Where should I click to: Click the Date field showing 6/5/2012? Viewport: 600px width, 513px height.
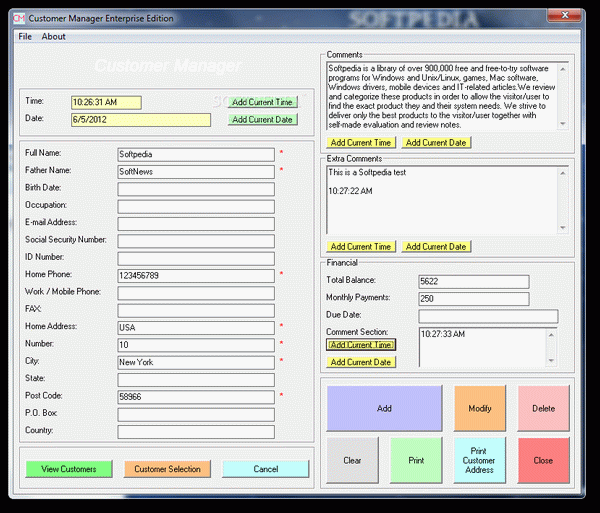tap(141, 120)
